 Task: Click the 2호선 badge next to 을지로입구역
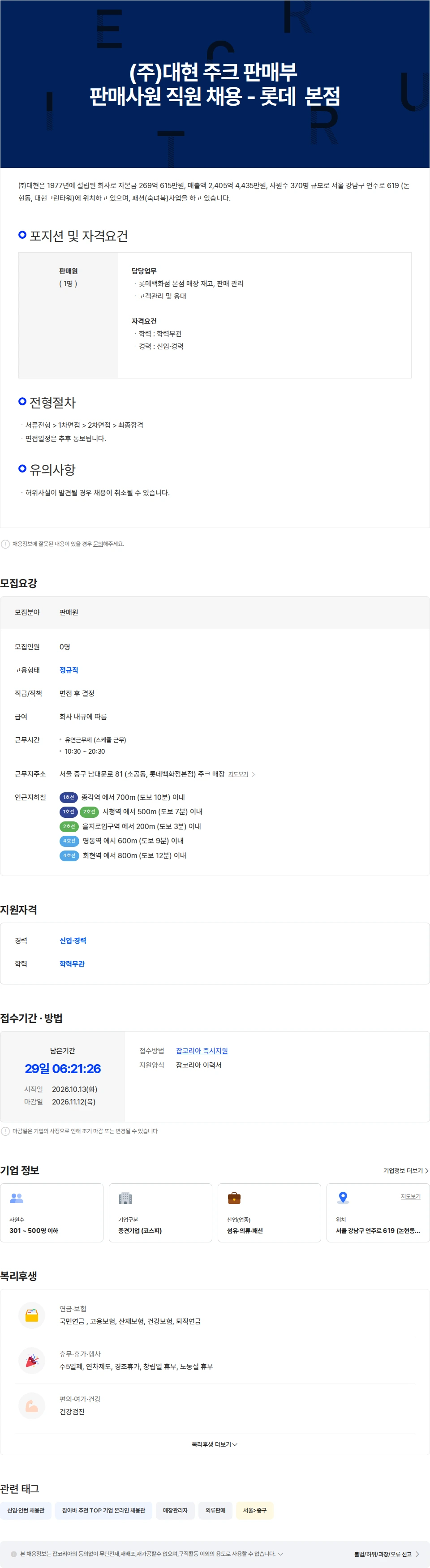point(69,827)
